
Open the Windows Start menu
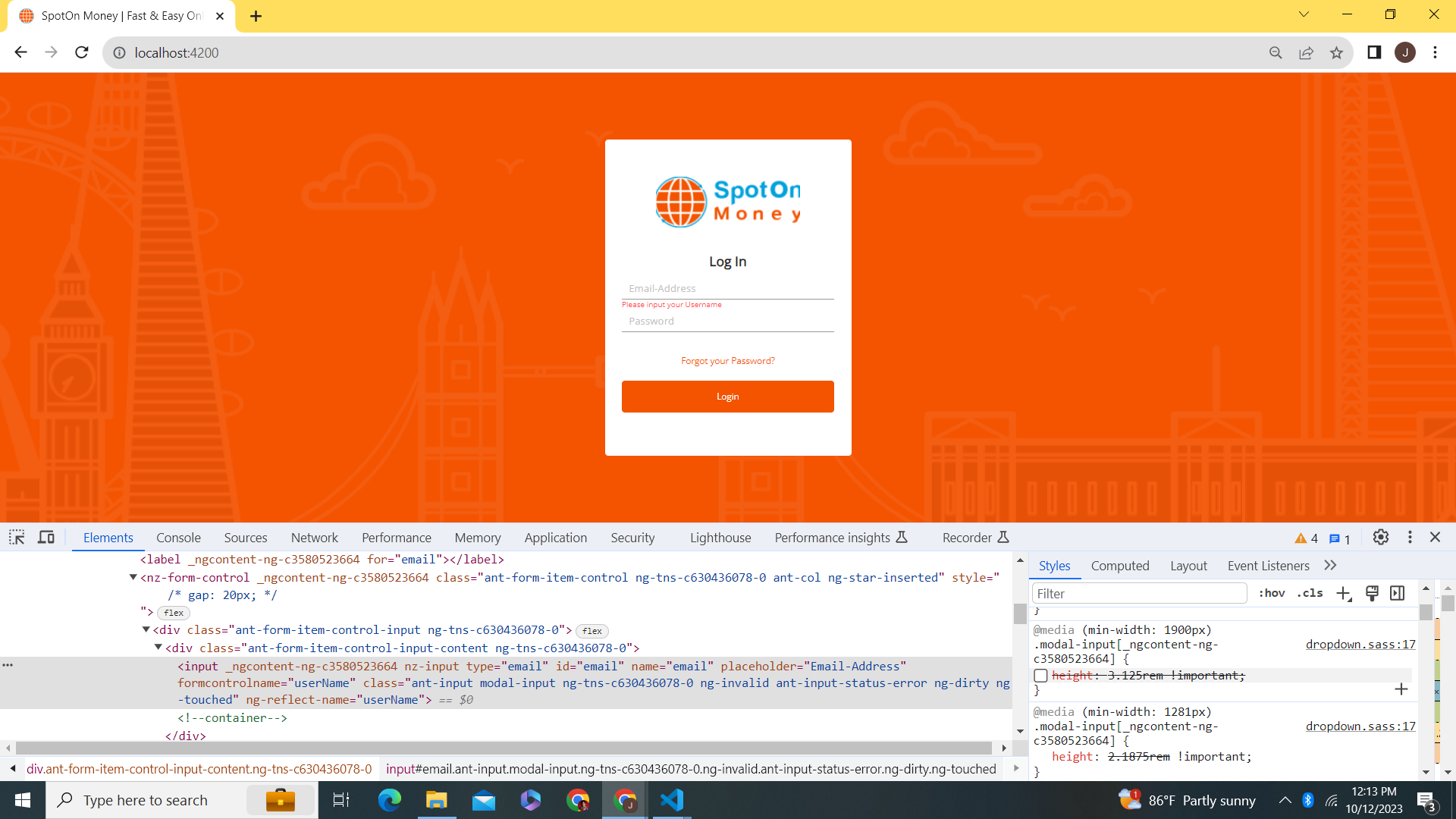point(23,800)
